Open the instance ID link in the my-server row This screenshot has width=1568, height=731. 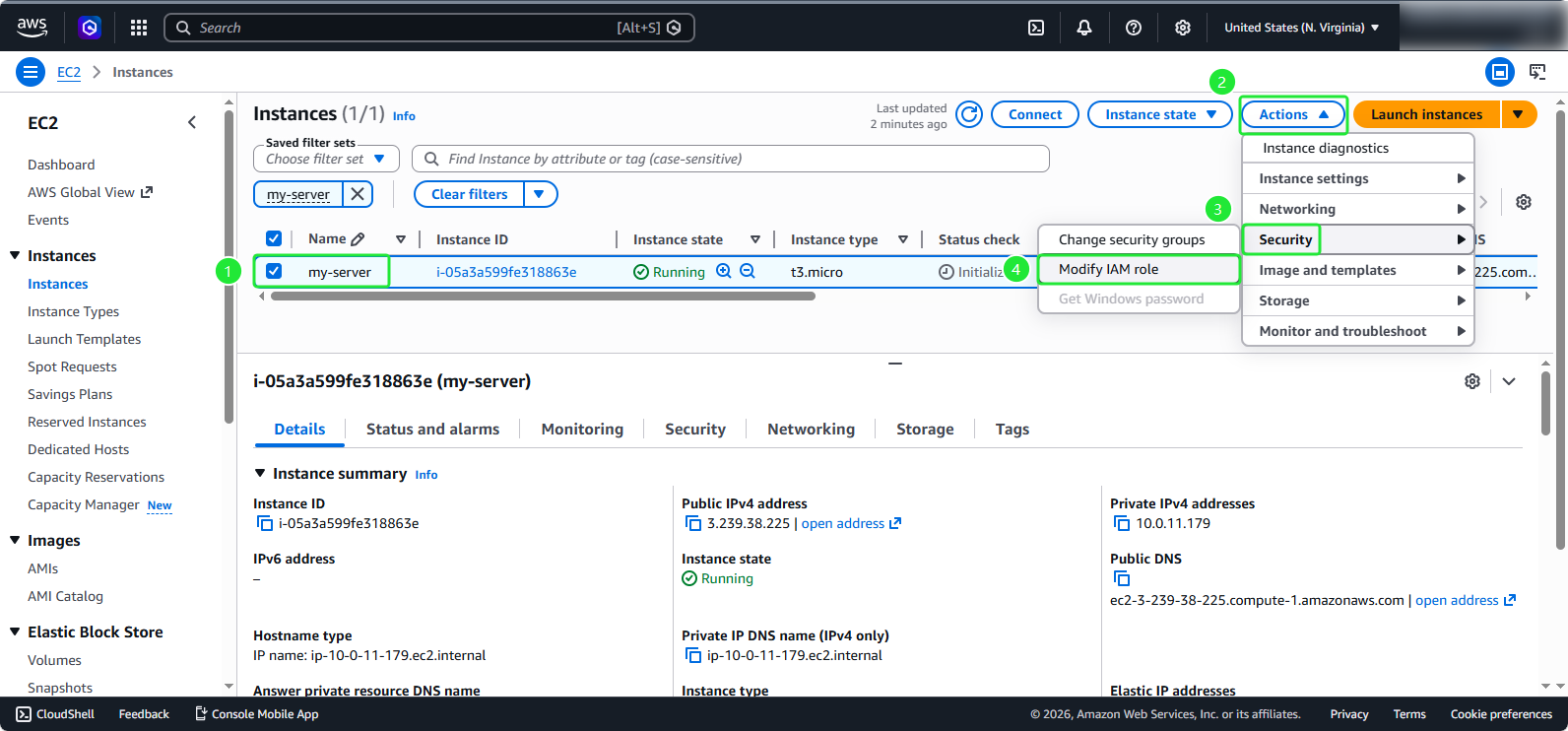[506, 272]
